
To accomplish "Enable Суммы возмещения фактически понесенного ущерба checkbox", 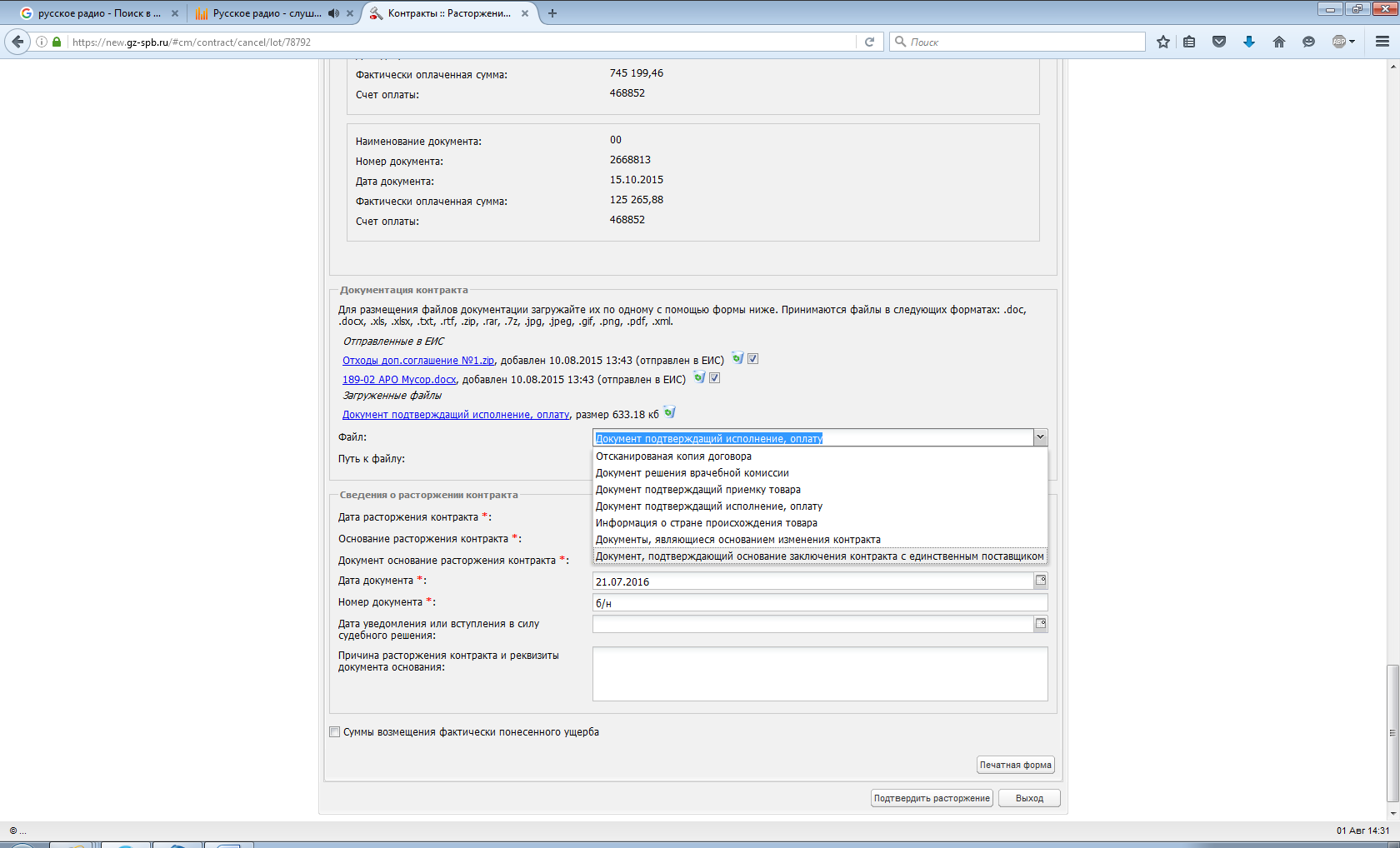I will [x=335, y=732].
